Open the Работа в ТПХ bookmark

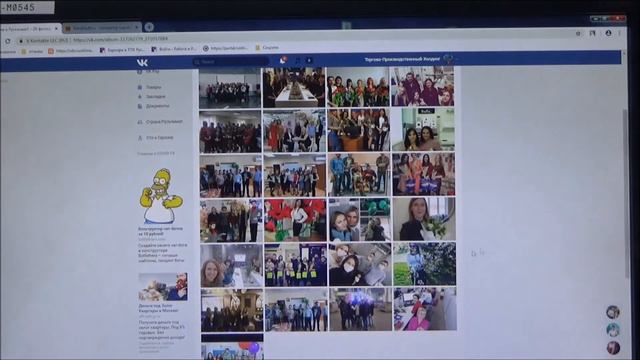pyautogui.click(x=122, y=50)
